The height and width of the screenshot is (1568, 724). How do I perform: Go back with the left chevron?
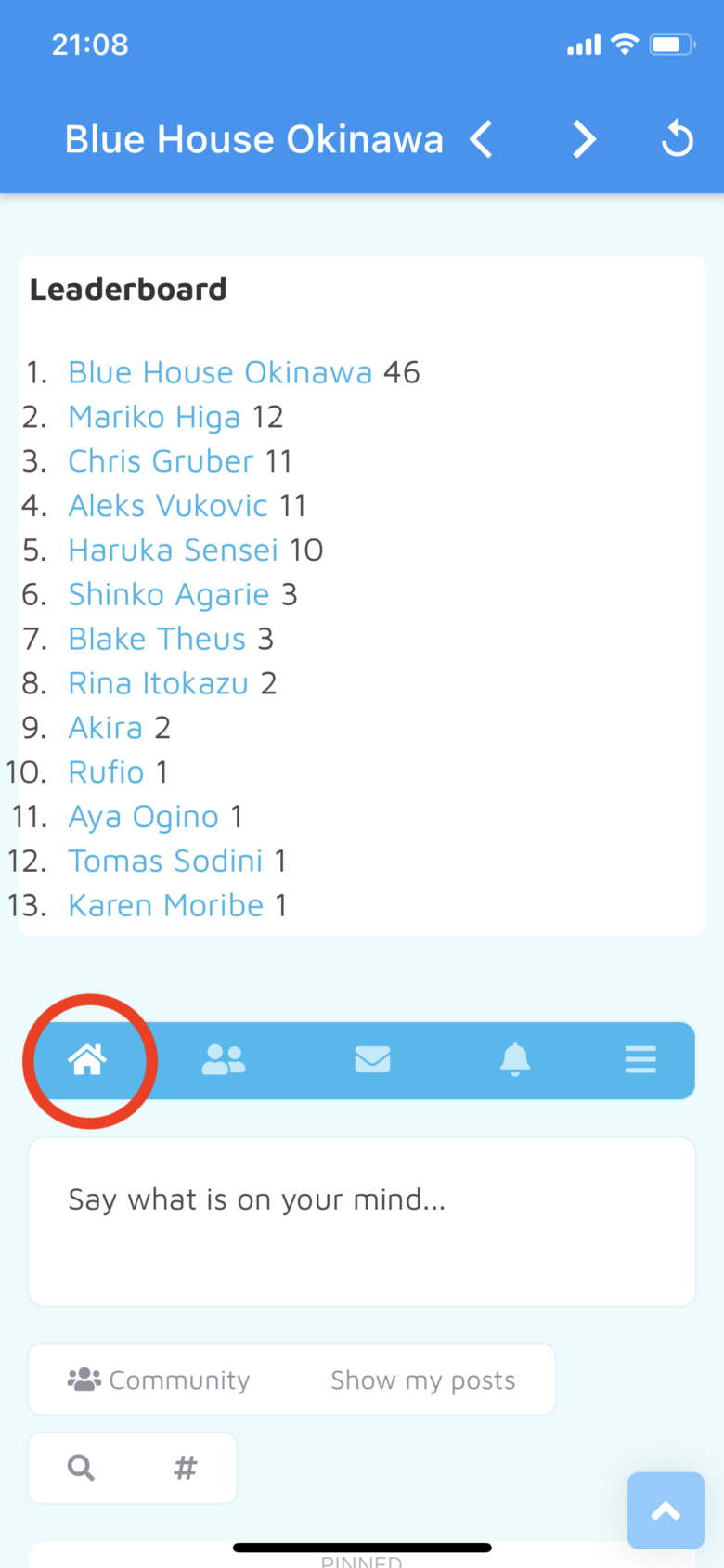(x=481, y=139)
